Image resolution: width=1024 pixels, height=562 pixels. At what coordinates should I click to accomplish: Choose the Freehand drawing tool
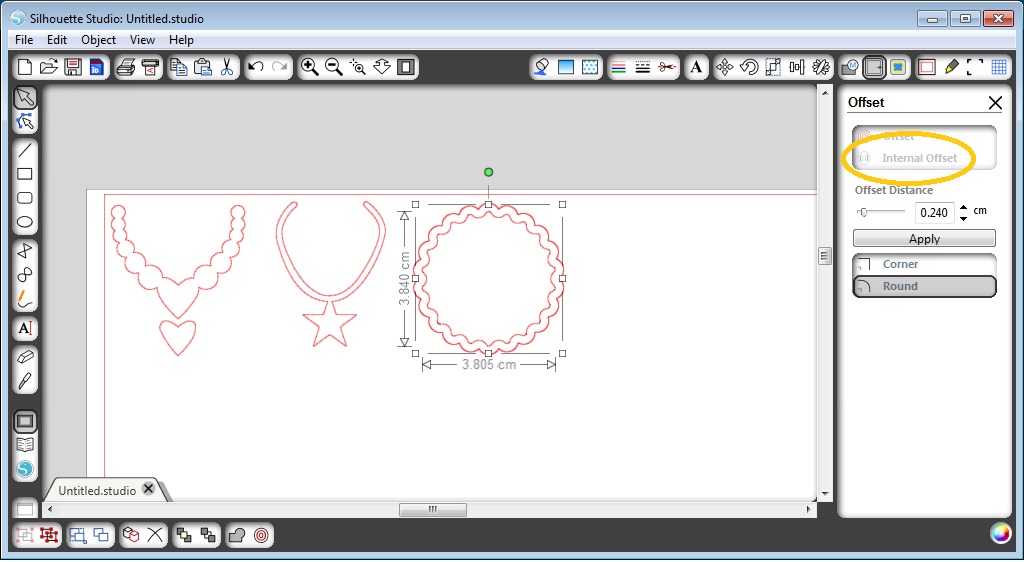click(25, 300)
